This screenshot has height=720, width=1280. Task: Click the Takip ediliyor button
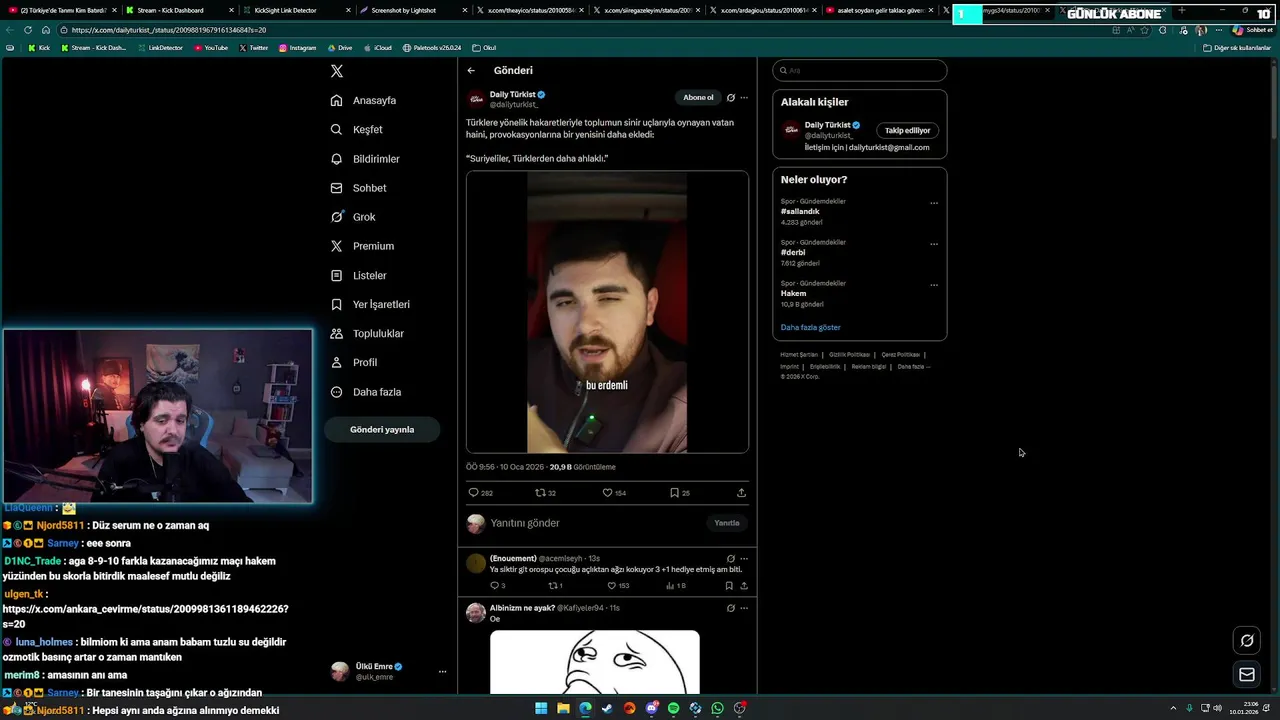click(907, 130)
